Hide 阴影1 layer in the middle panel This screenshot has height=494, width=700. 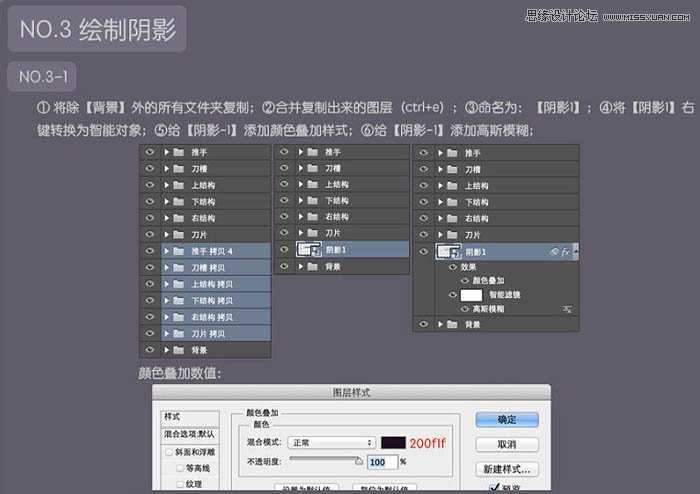(284, 249)
